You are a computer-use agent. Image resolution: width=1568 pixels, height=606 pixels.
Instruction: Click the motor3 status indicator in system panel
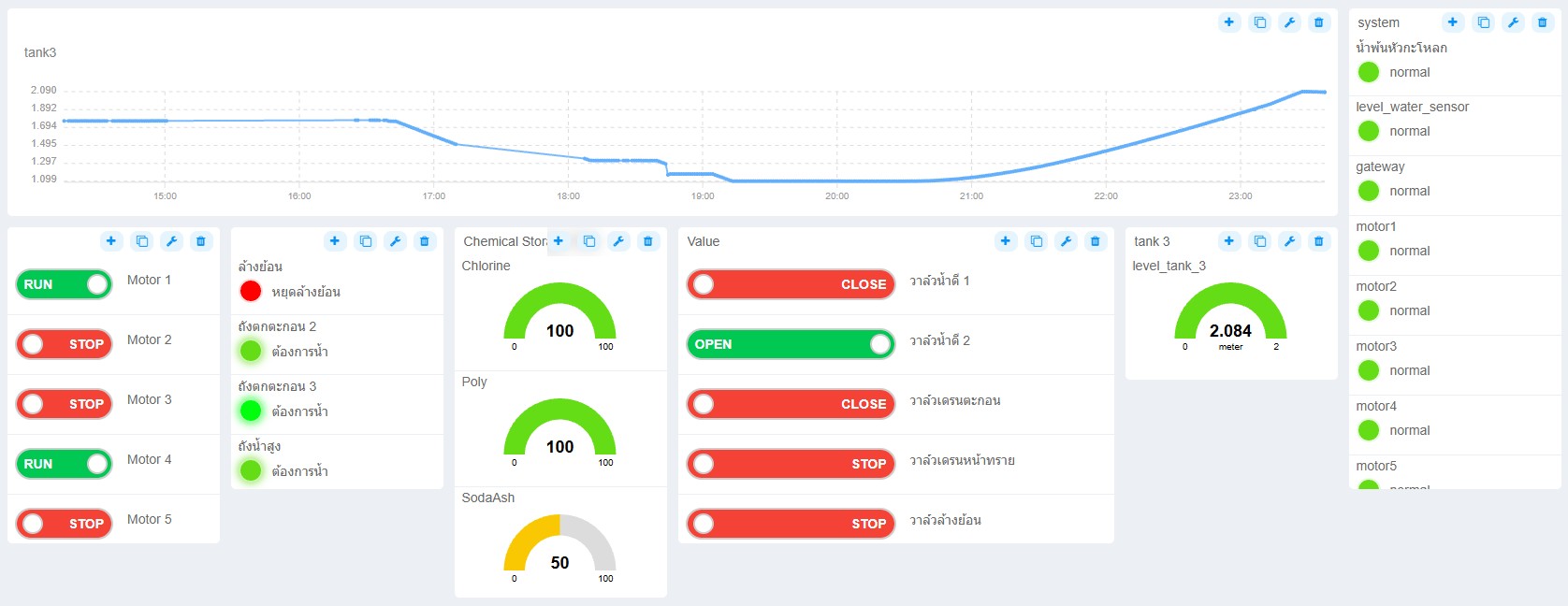click(x=1369, y=370)
